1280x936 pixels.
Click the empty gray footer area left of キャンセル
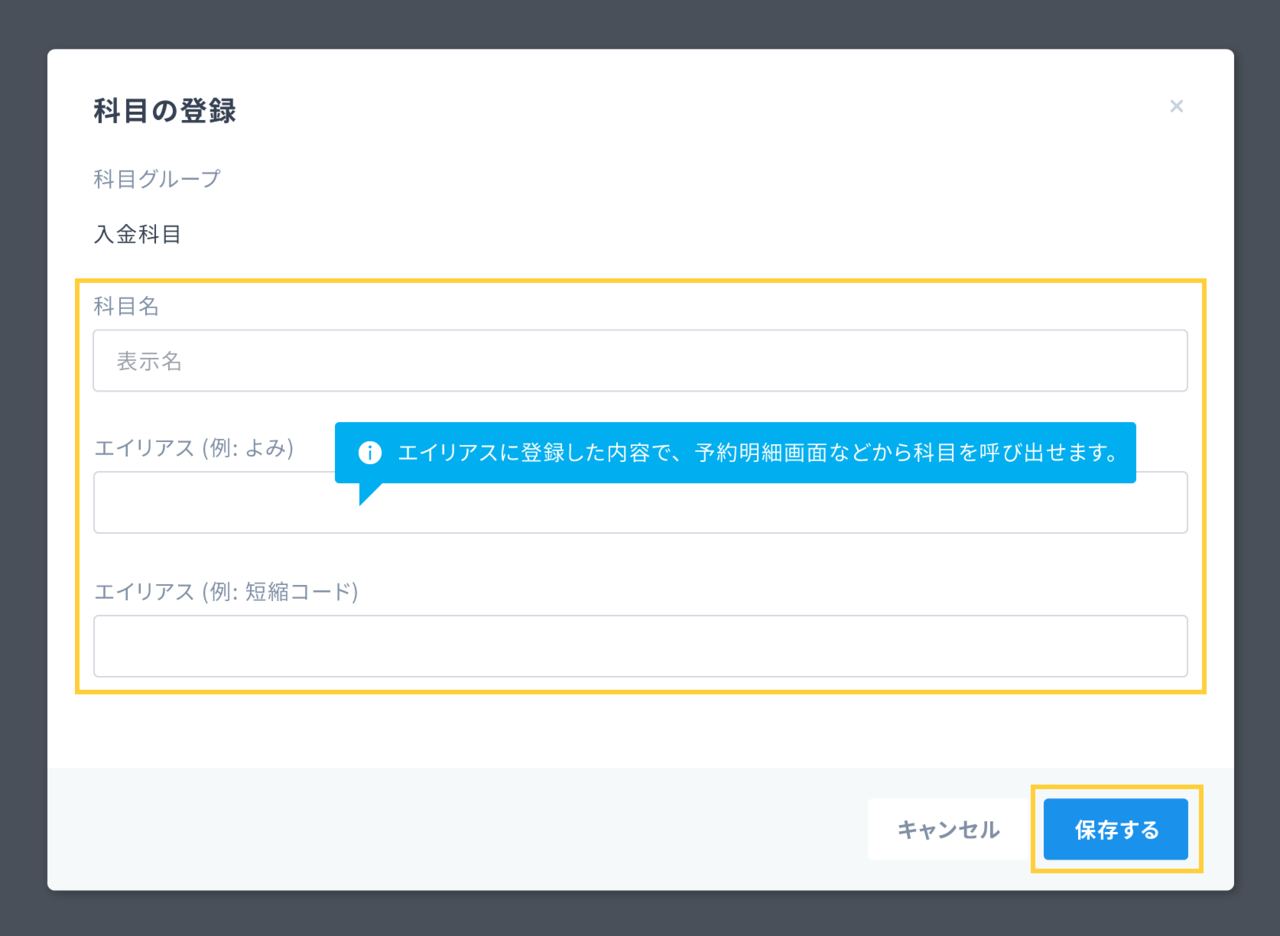click(x=450, y=829)
